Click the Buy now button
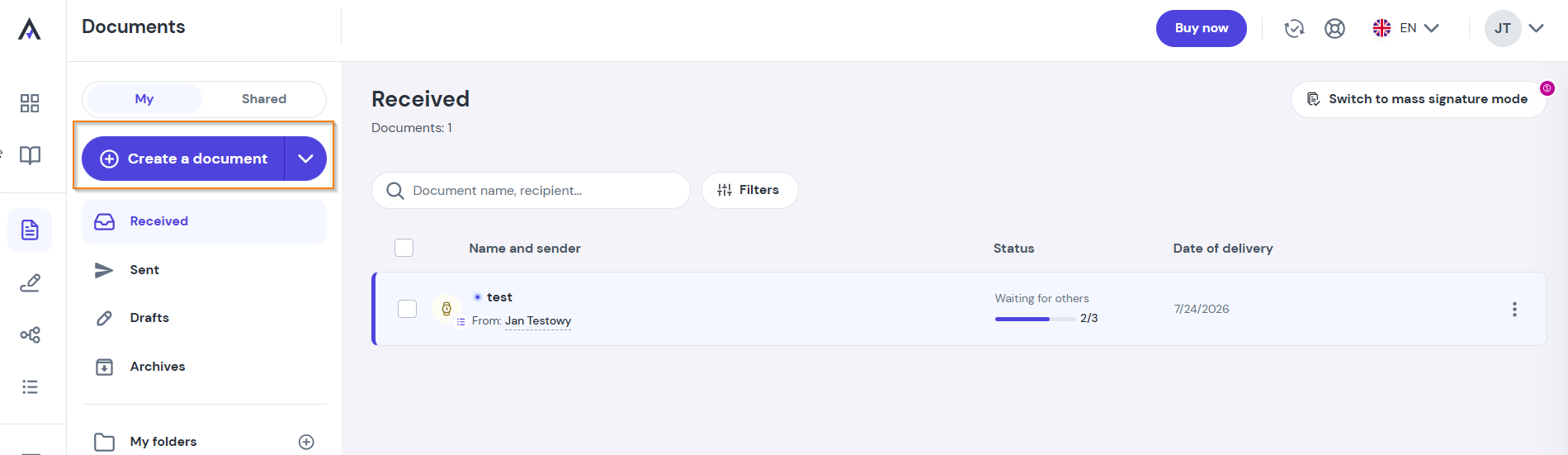This screenshot has height=455, width=1568. 1201,28
